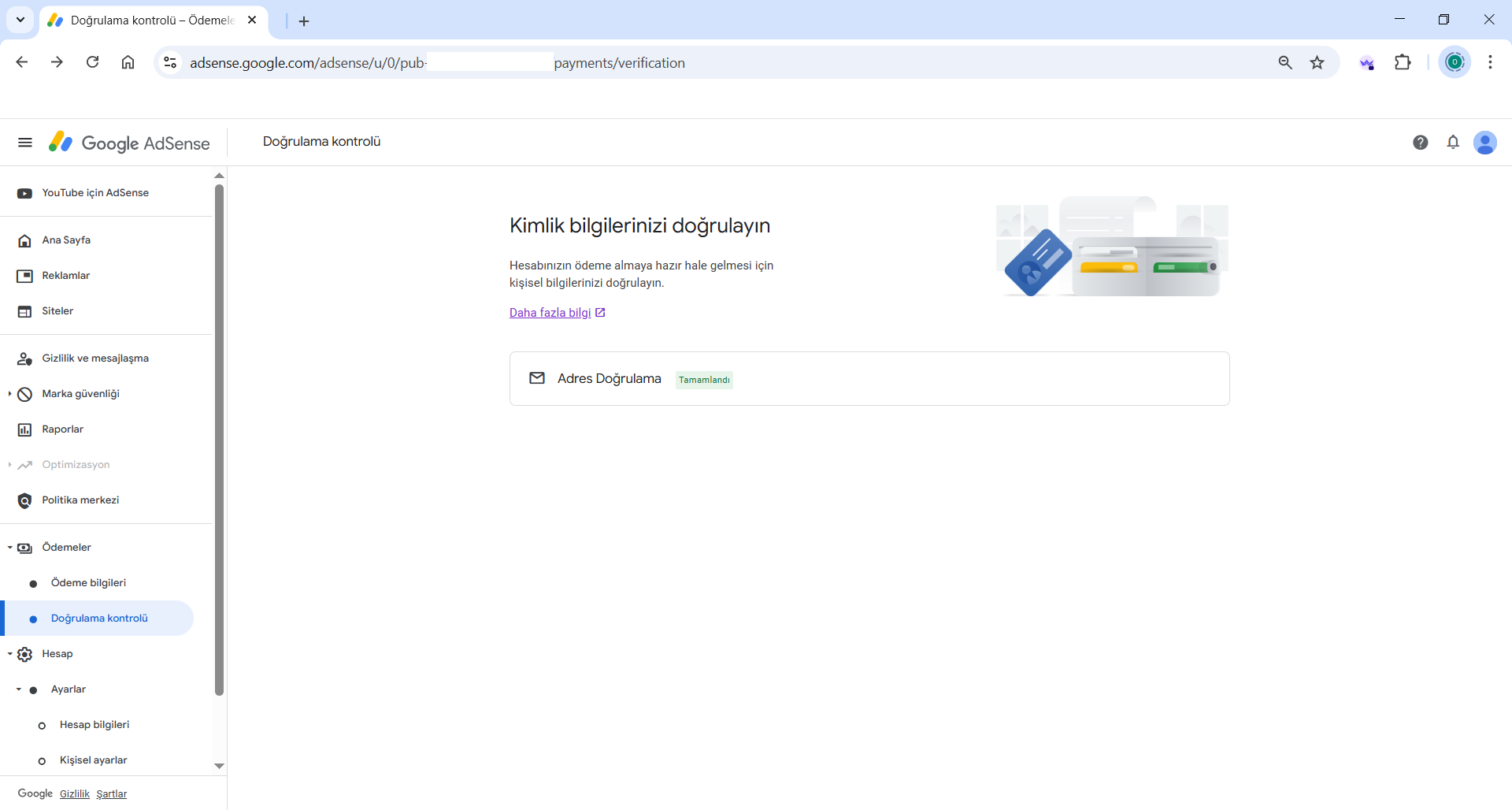This screenshot has width=1512, height=810.
Task: Open the browser extensions puzzle icon
Action: click(x=1403, y=62)
